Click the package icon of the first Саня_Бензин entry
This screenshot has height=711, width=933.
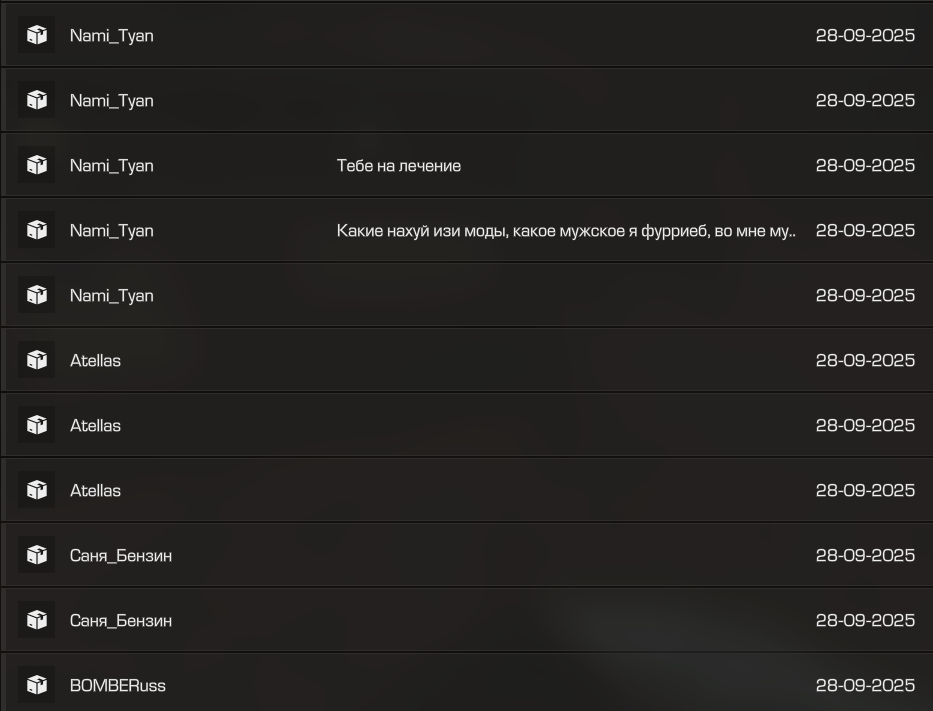pyautogui.click(x=36, y=555)
